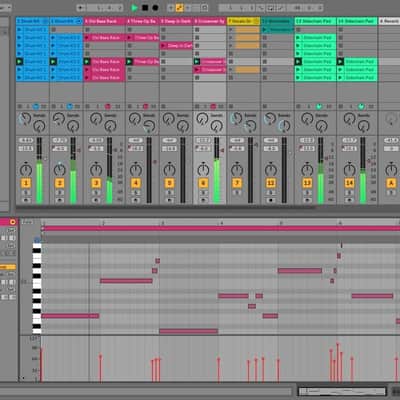Arm track 3 for recording

tap(96, 200)
